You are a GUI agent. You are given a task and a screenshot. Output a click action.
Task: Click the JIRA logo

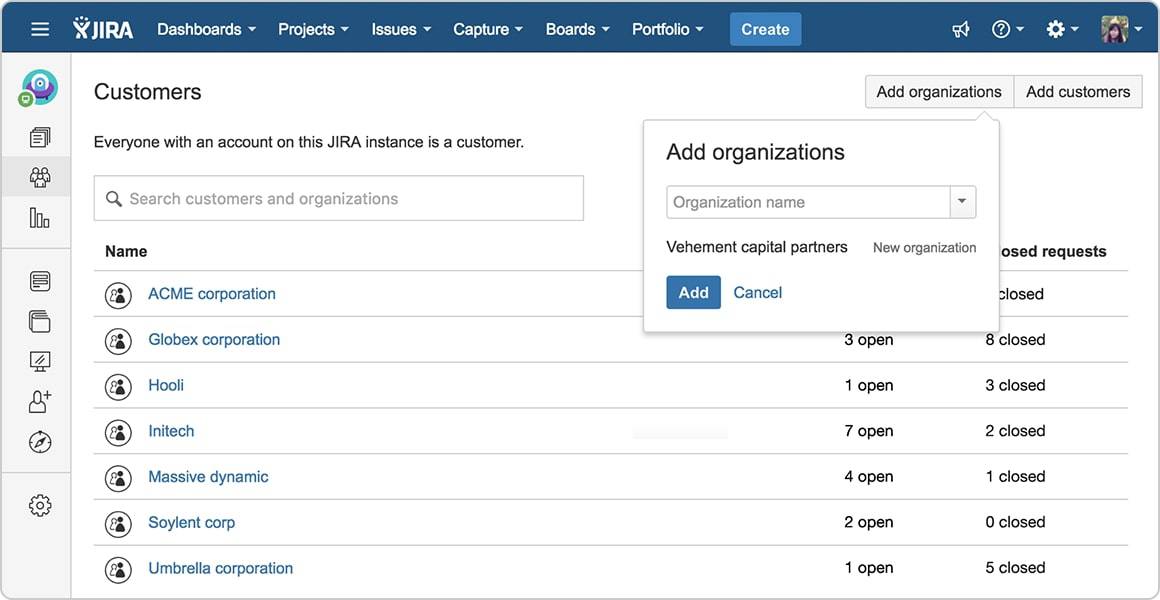pos(103,29)
